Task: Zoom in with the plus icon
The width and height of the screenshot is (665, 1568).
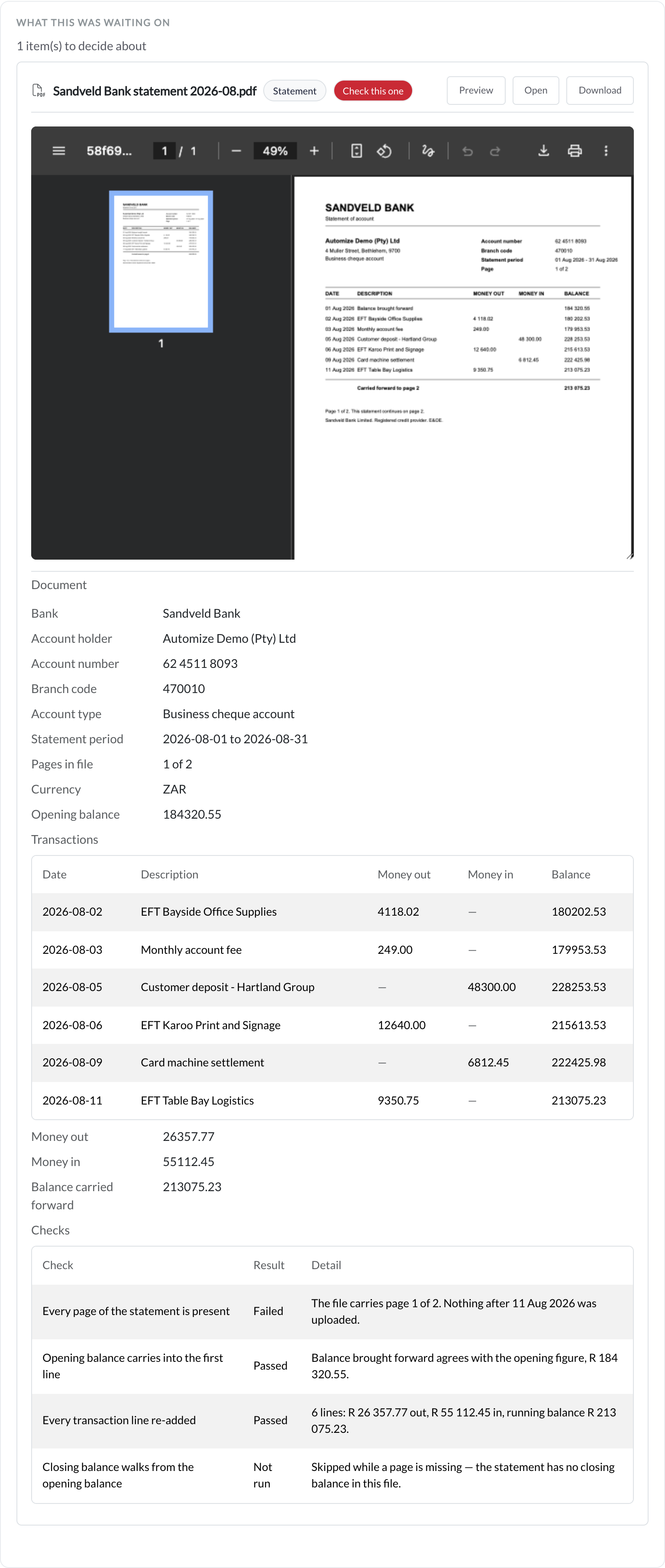Action: [314, 151]
